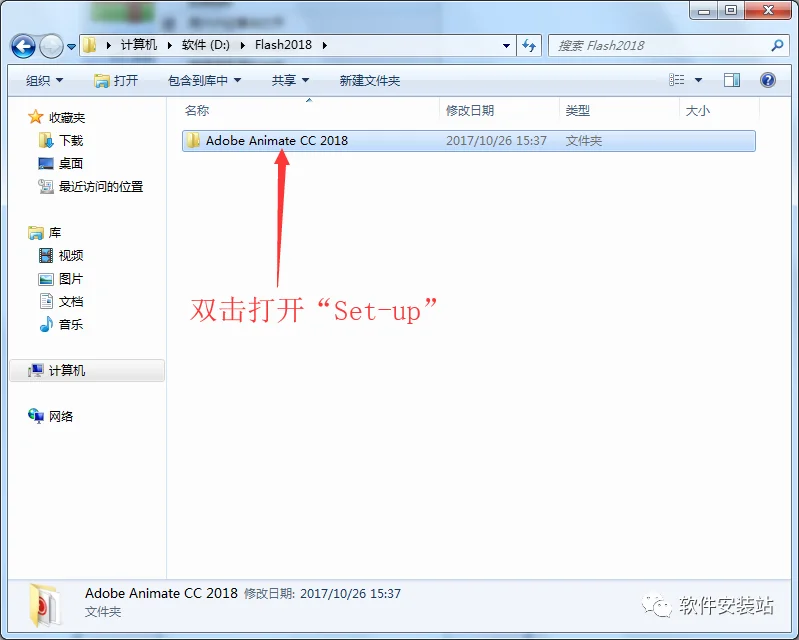
Task: Click 文件夹 type cell in file row
Action: coord(583,141)
